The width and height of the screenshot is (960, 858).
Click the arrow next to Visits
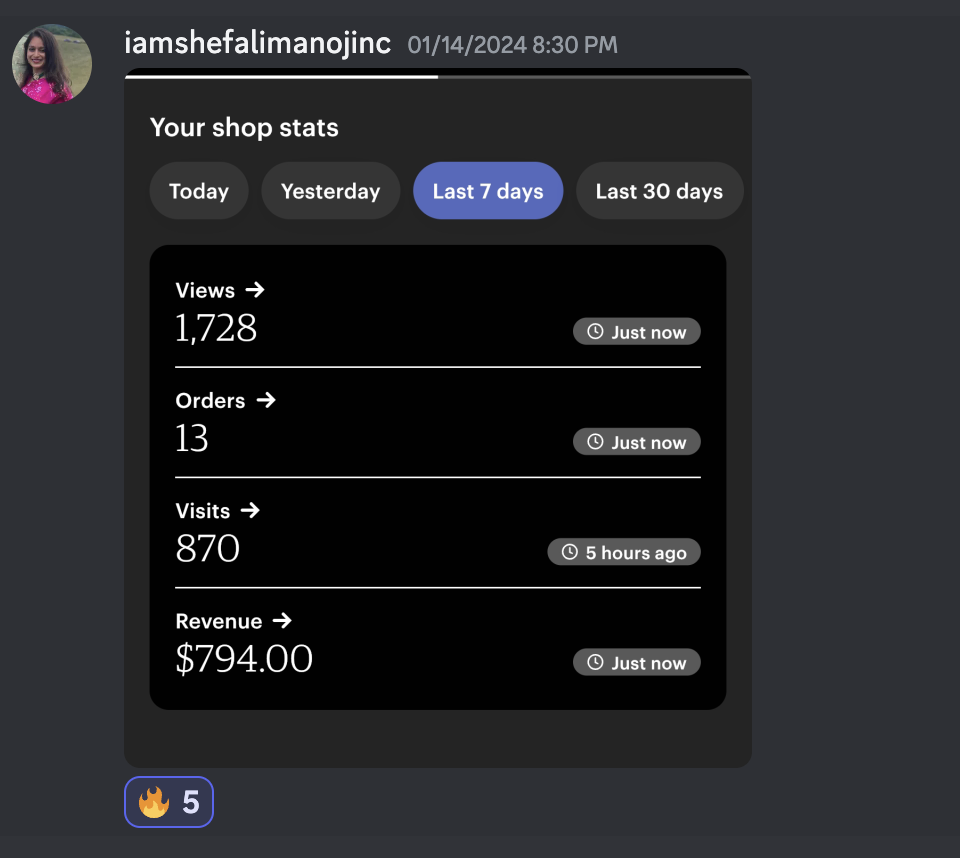tap(250, 510)
